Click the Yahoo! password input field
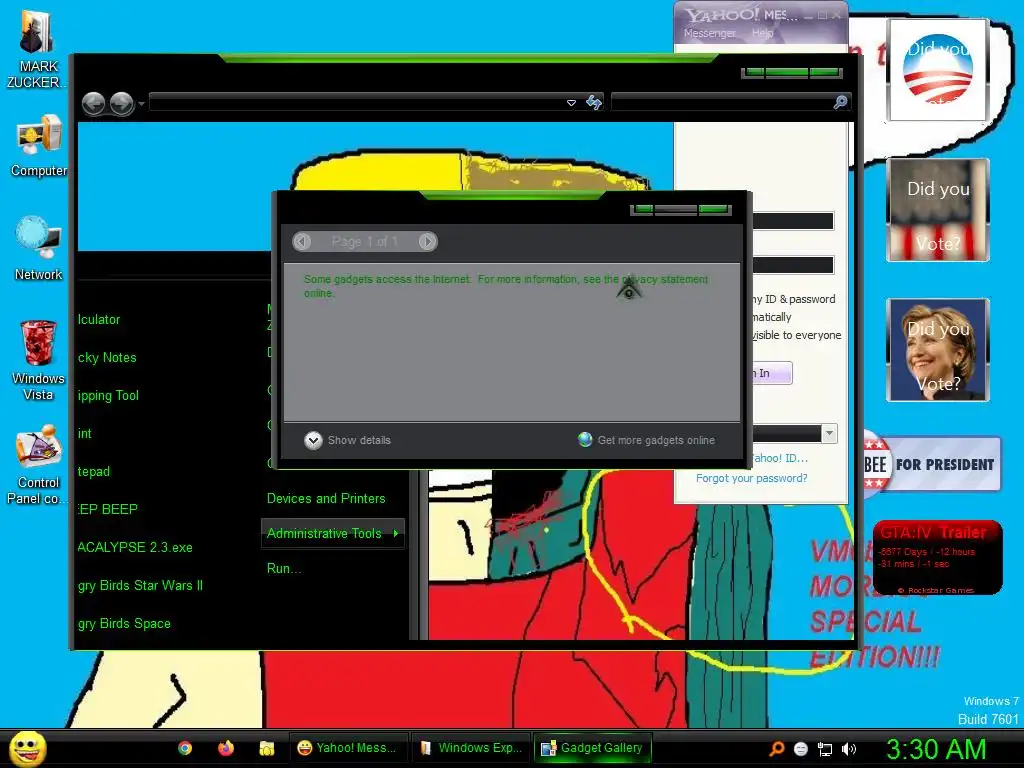Image resolution: width=1024 pixels, height=768 pixels. point(793,264)
